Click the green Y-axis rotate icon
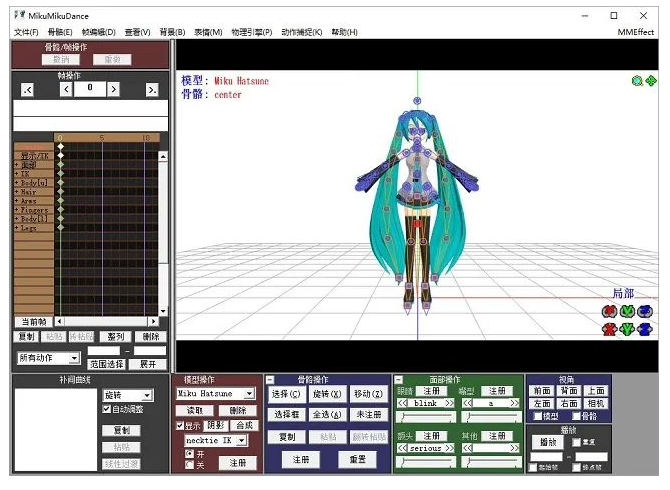This screenshot has height=490, width=670. click(x=627, y=312)
